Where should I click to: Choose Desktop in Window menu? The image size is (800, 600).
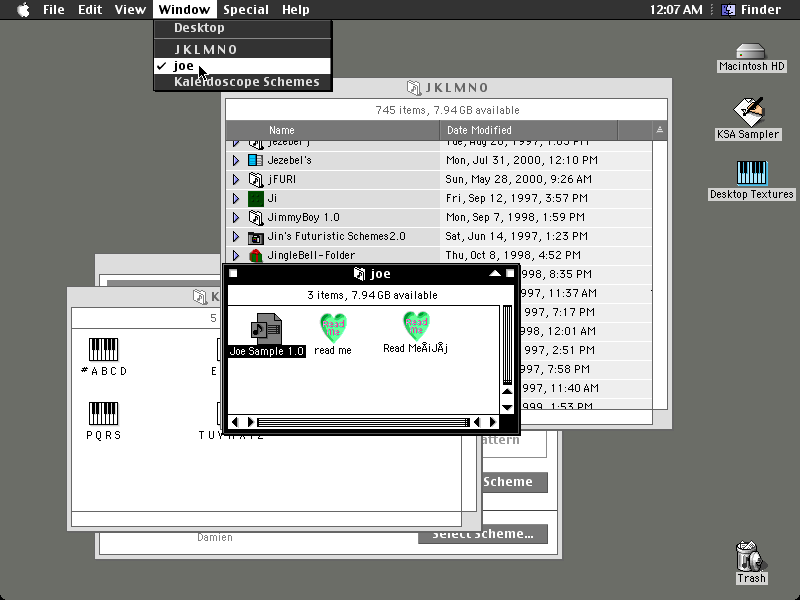point(243,28)
